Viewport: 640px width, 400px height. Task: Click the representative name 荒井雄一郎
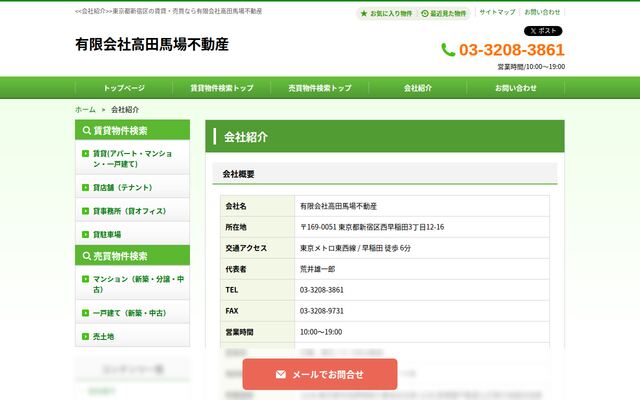coord(318,269)
